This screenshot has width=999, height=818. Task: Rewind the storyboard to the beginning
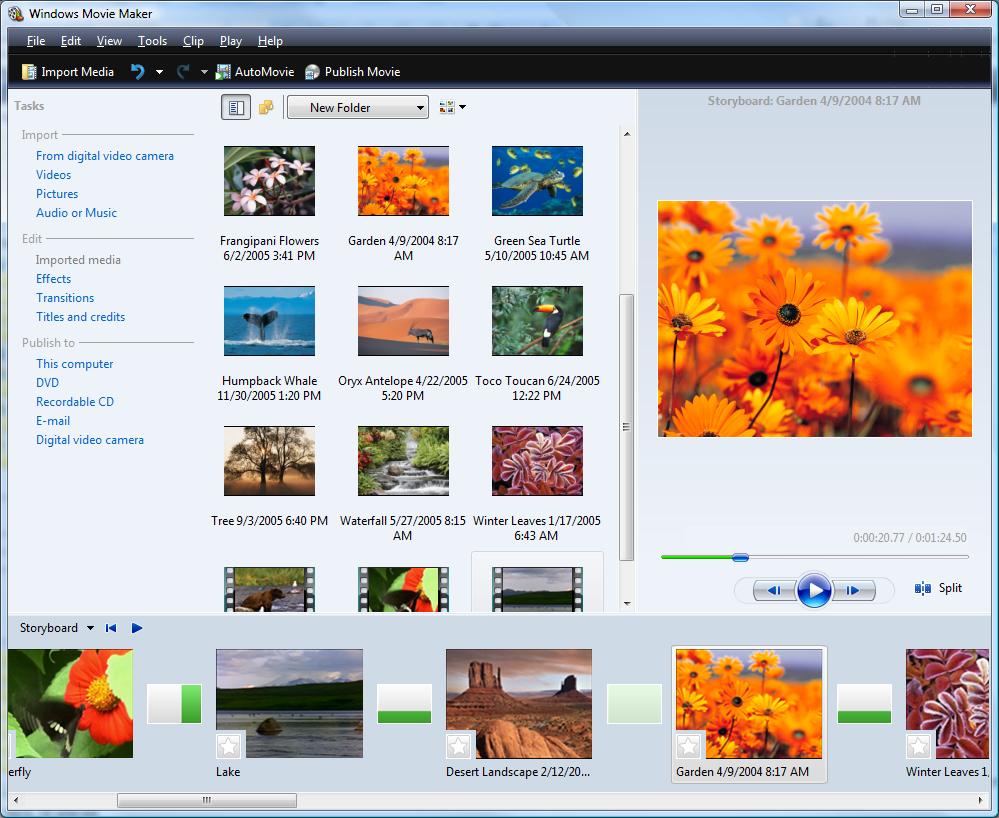click(x=110, y=628)
